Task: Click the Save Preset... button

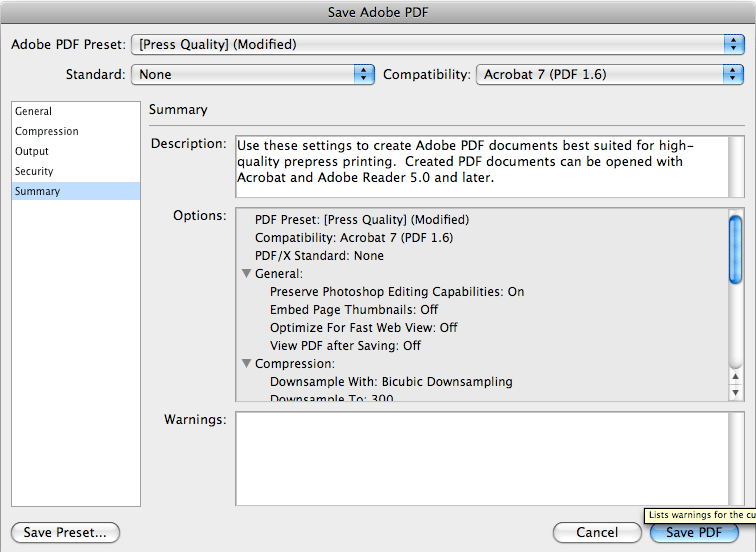Action: tap(65, 532)
